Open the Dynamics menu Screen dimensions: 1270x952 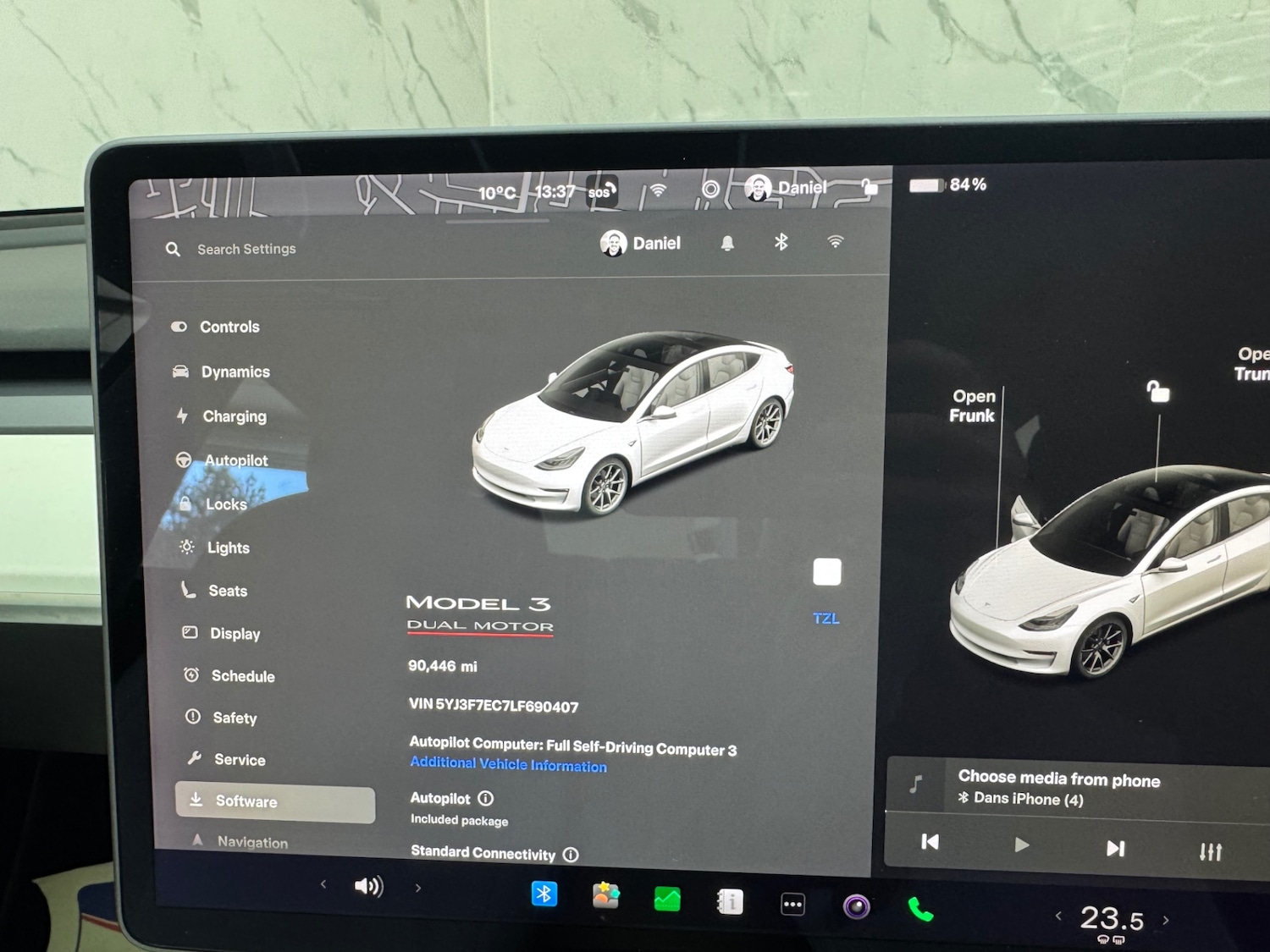point(221,371)
